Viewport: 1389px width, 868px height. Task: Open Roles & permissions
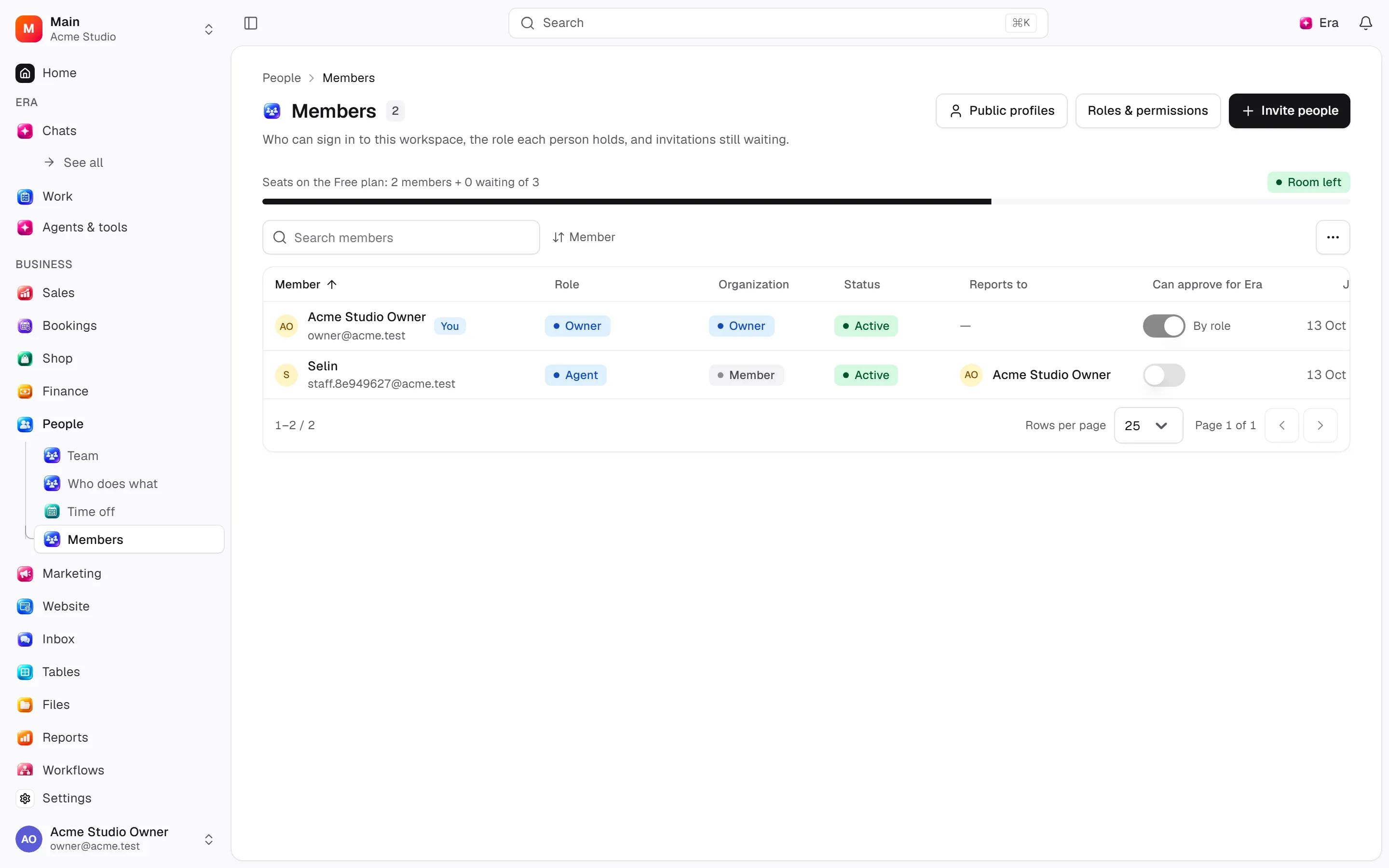(x=1147, y=111)
